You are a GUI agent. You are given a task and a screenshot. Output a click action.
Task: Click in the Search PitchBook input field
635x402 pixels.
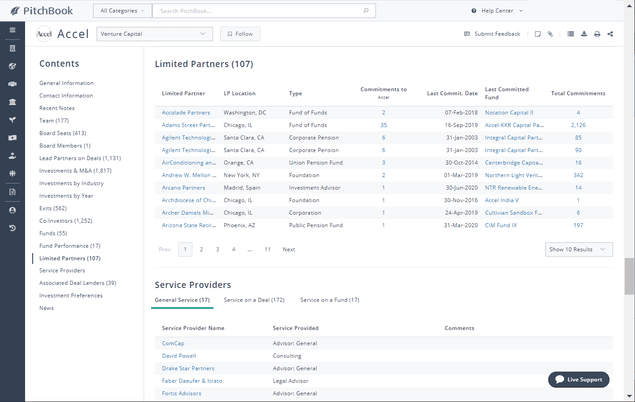tap(260, 11)
